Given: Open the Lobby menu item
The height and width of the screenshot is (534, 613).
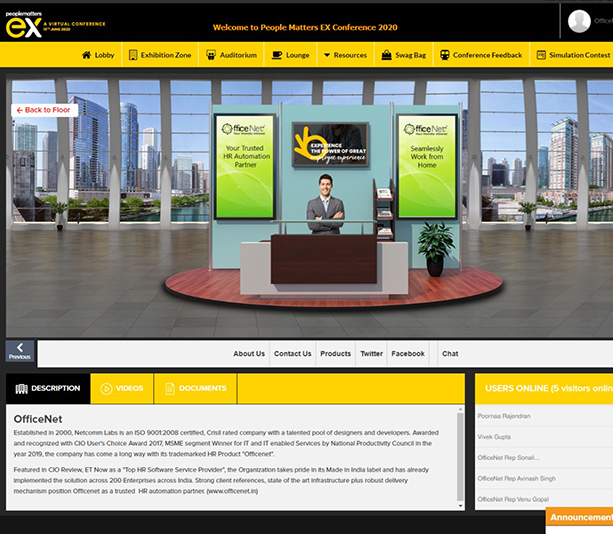Looking at the screenshot, I should pos(104,55).
